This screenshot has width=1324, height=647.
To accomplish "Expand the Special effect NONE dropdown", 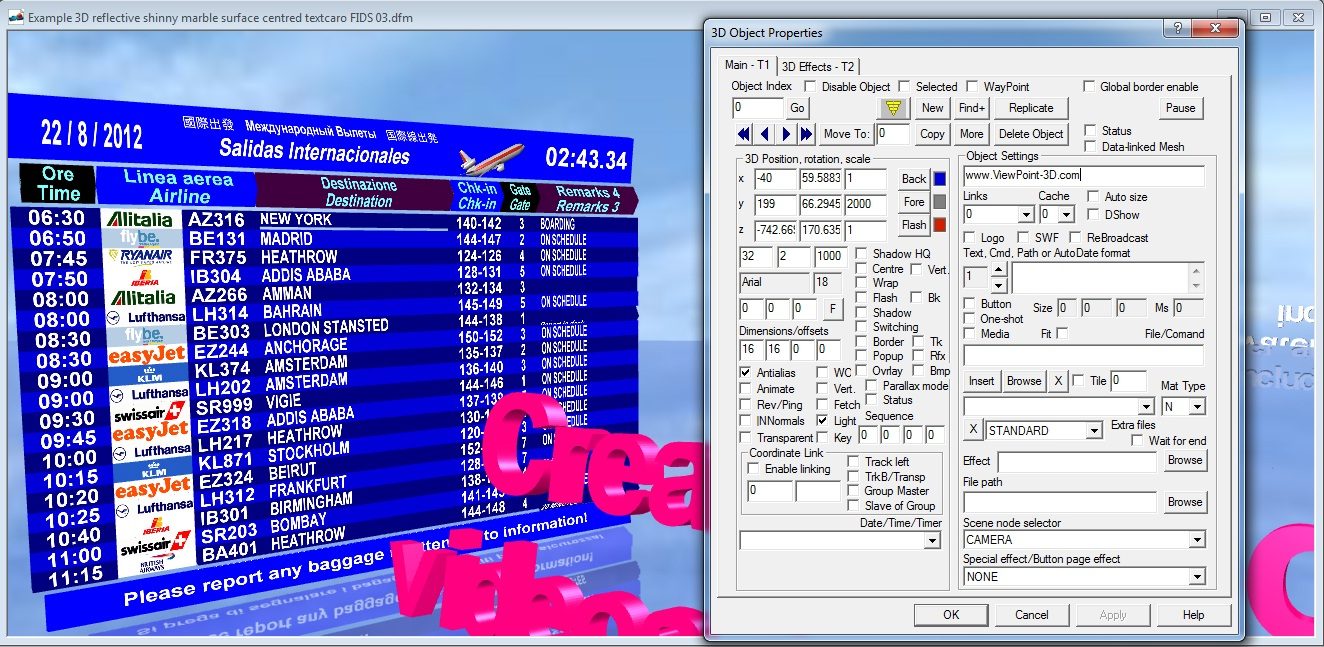I will [x=1196, y=577].
